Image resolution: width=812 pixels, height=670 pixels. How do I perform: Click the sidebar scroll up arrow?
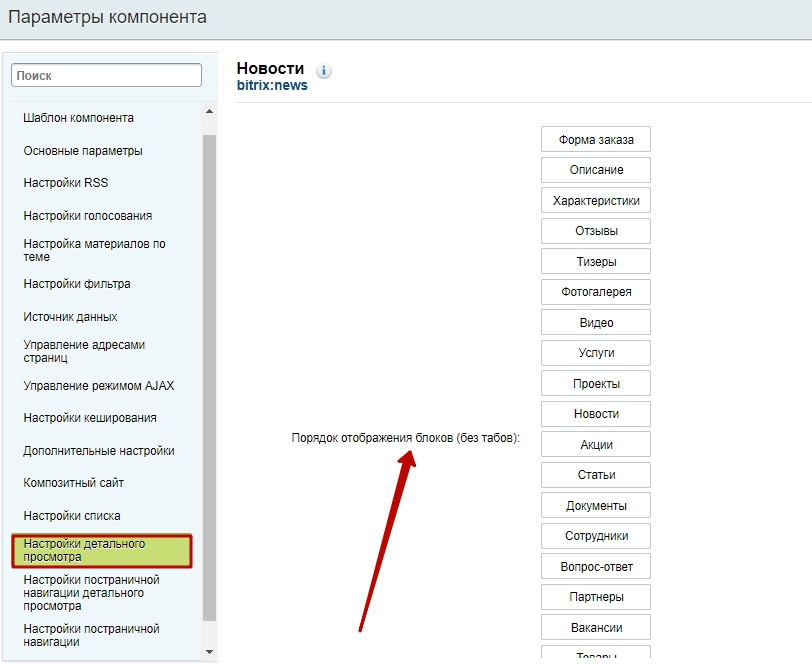coord(209,111)
